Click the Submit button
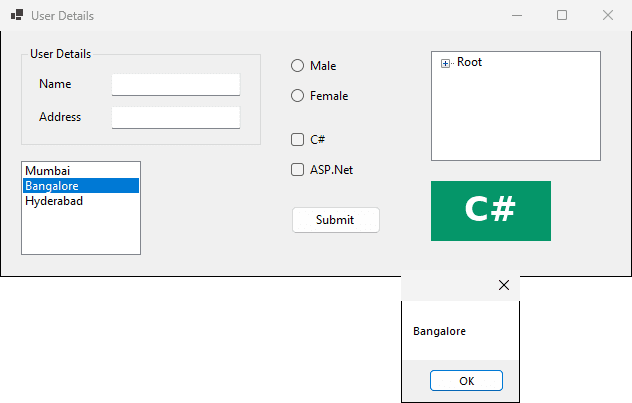 336,220
